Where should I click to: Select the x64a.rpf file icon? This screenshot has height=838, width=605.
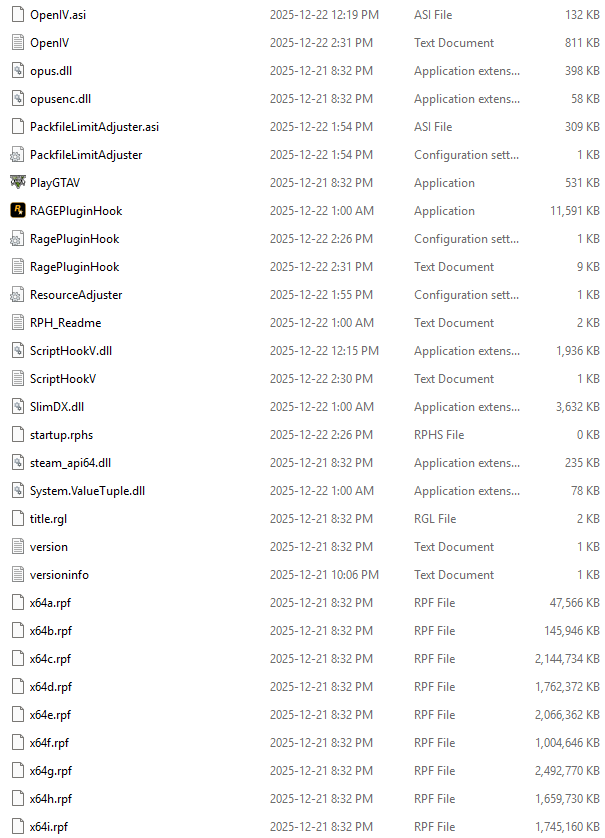(18, 603)
